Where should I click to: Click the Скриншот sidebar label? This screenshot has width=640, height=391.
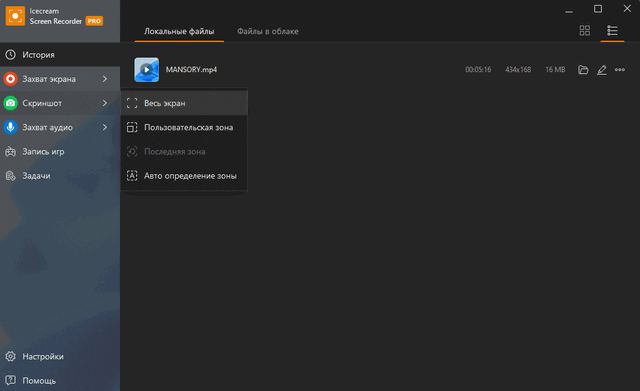tap(42, 103)
